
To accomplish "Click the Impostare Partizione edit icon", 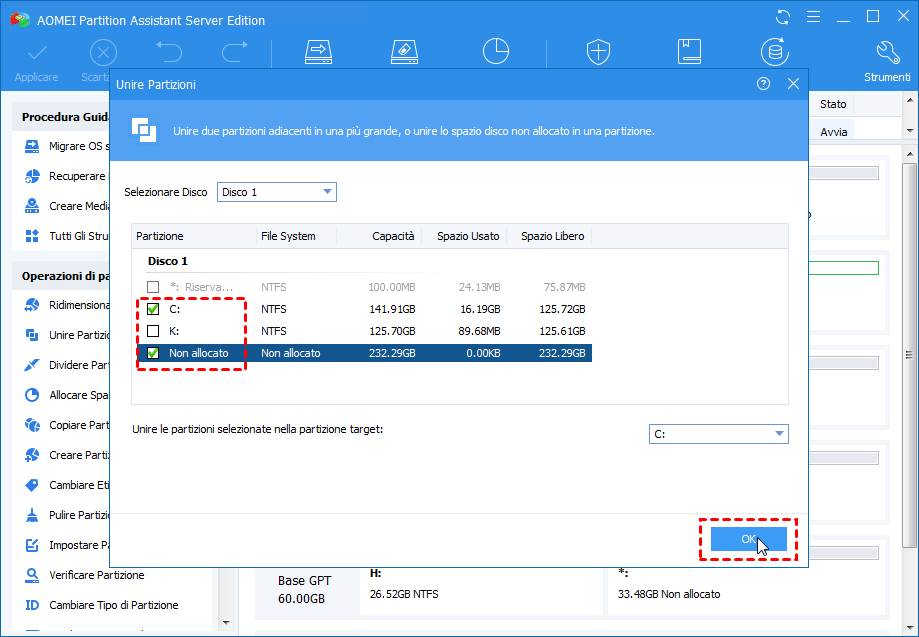I will click(32, 545).
